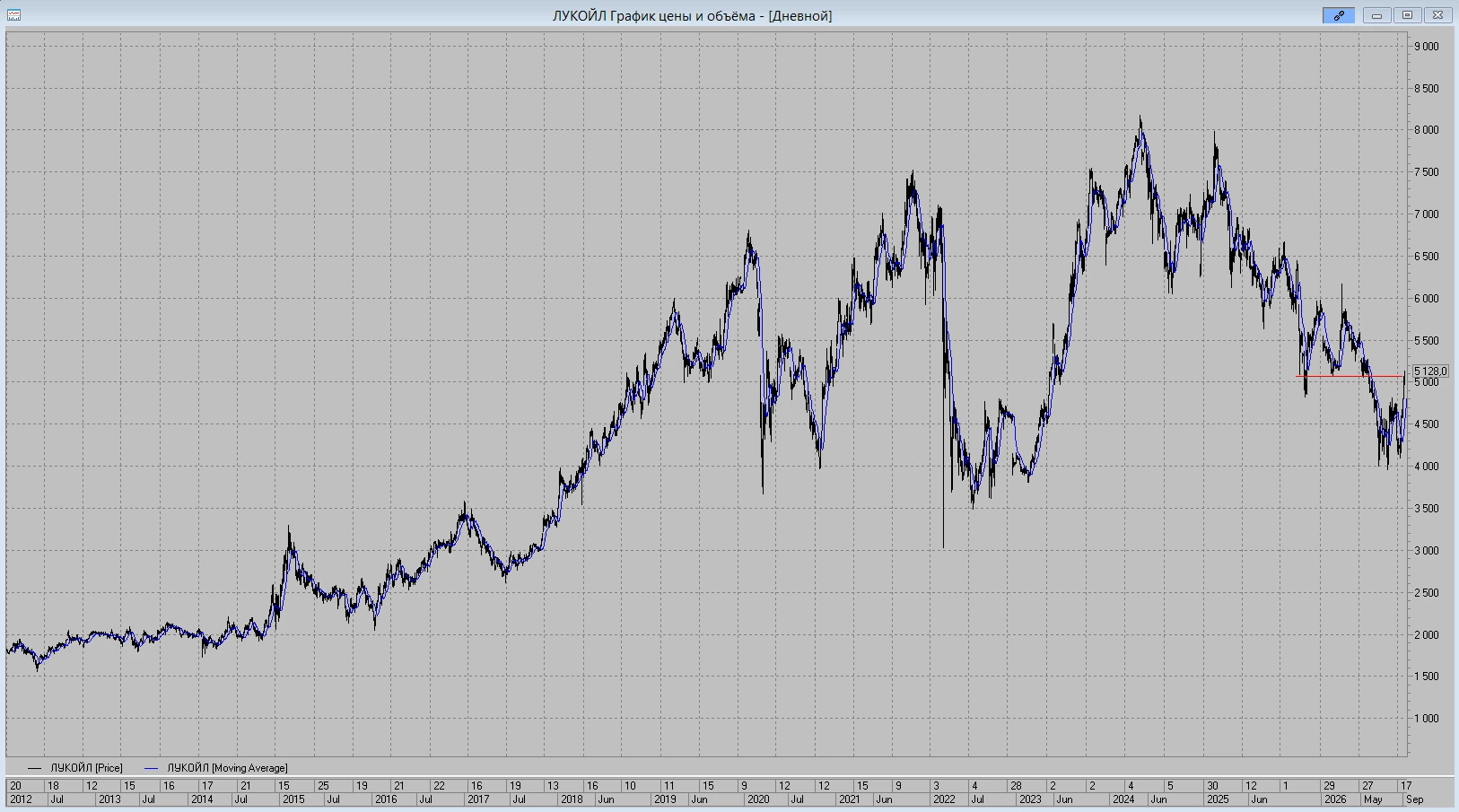Click the 4 500 price axis label
Screen dimensions: 1459x812
[1427, 424]
